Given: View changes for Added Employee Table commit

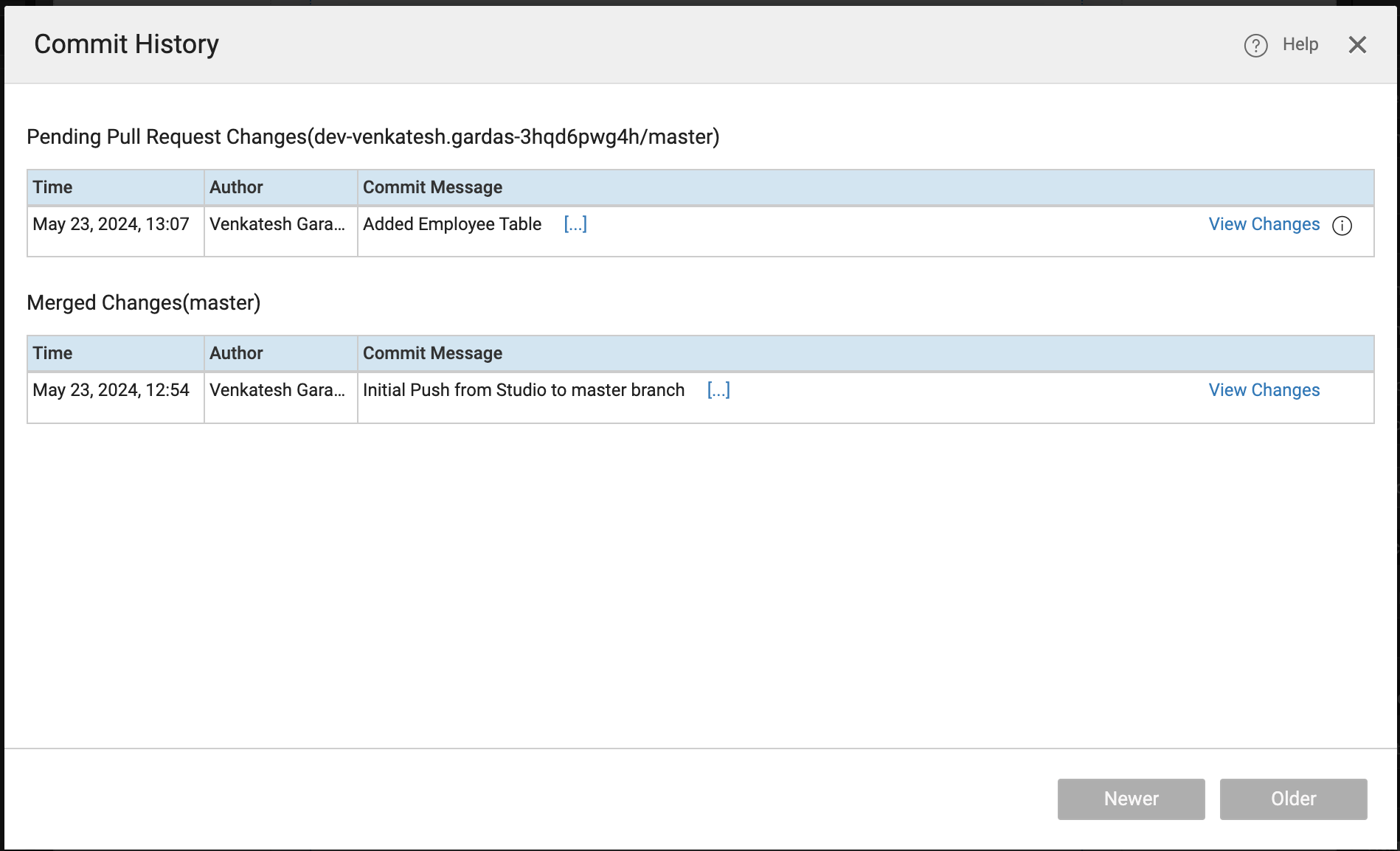Looking at the screenshot, I should tap(1264, 224).
